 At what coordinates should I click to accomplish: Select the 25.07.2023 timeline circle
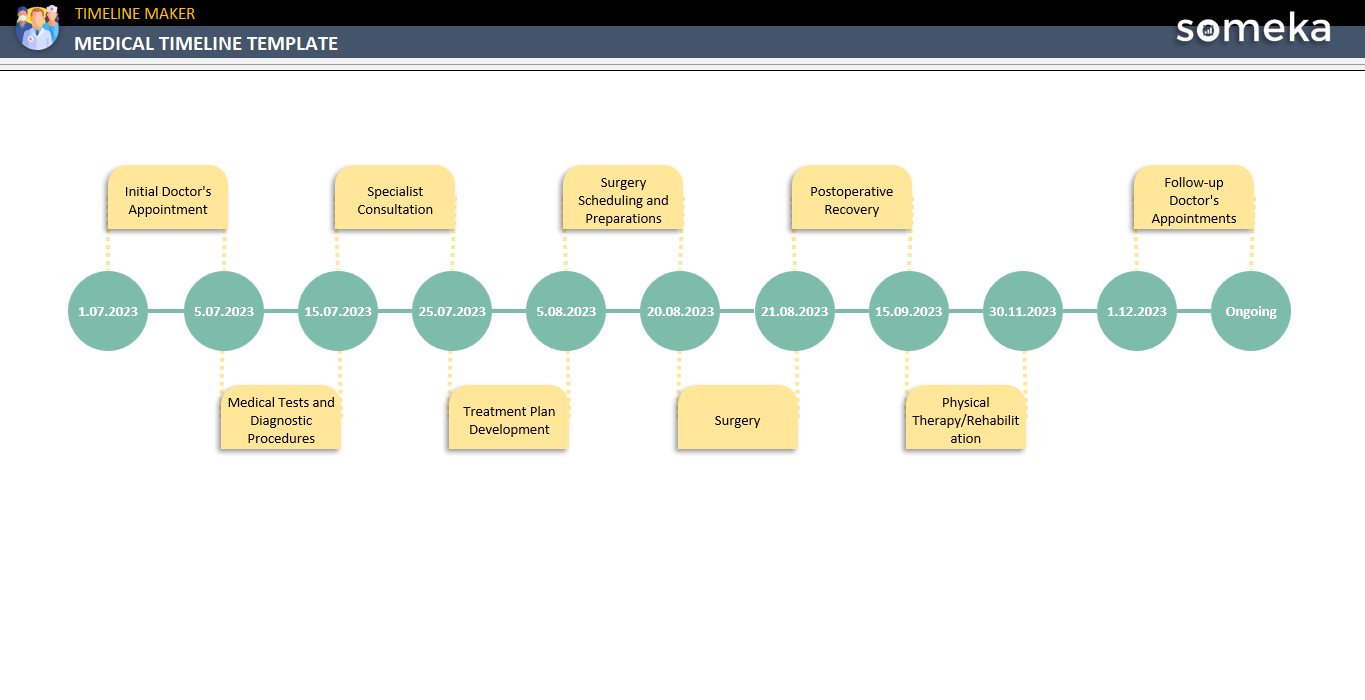[x=452, y=311]
